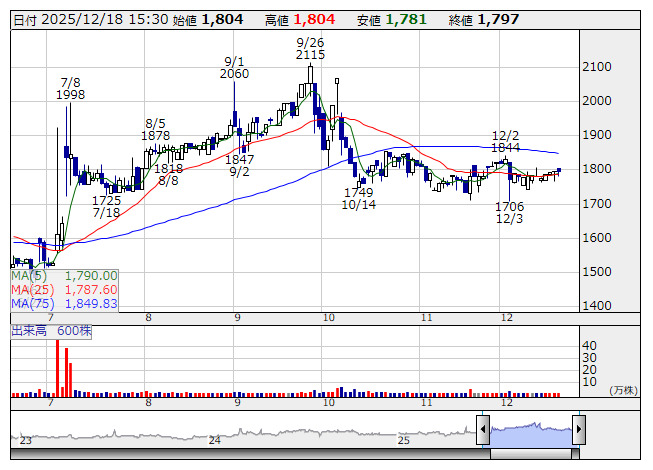This screenshot has height=470, width=653.
Task: Click volume axis label 40
Action: (x=589, y=346)
